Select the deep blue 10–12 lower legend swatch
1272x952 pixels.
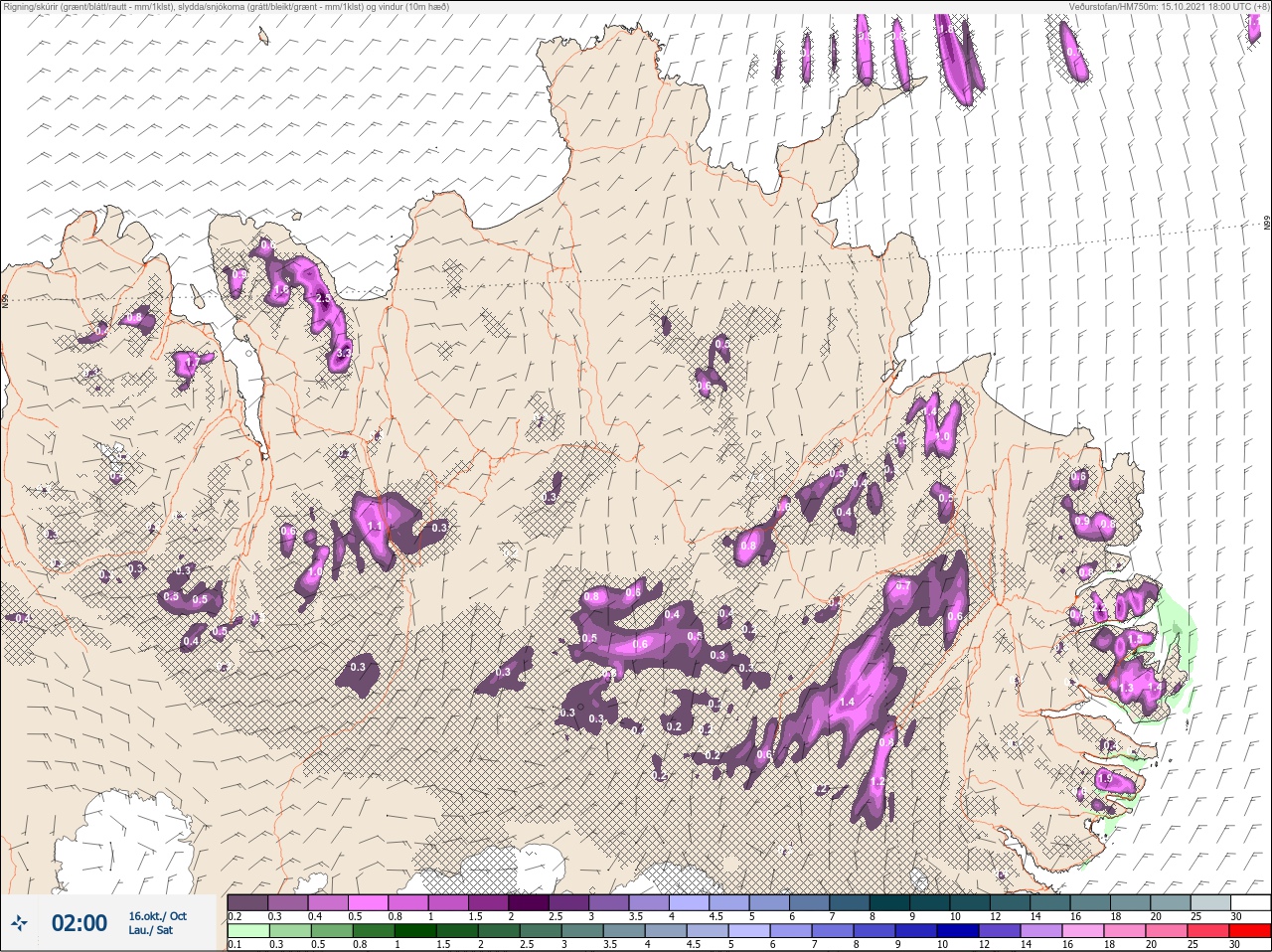[x=958, y=931]
